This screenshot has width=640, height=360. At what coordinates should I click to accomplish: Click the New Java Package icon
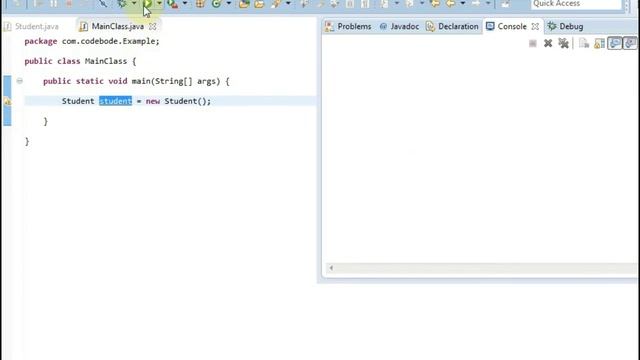click(200, 4)
